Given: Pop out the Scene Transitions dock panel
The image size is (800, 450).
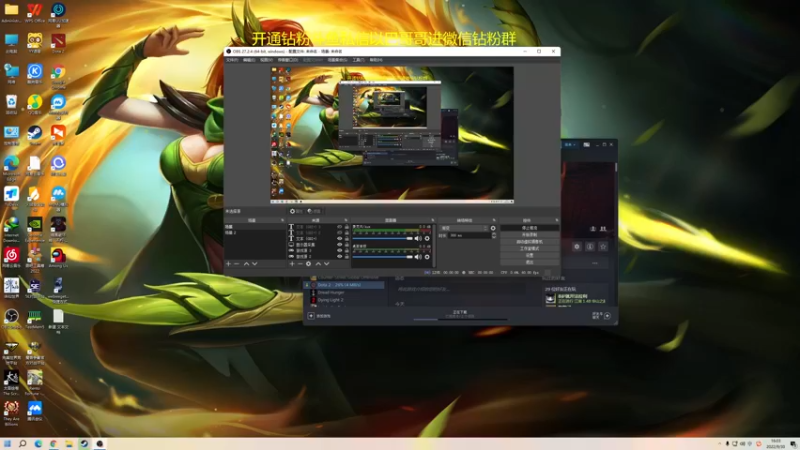Looking at the screenshot, I should point(494,220).
